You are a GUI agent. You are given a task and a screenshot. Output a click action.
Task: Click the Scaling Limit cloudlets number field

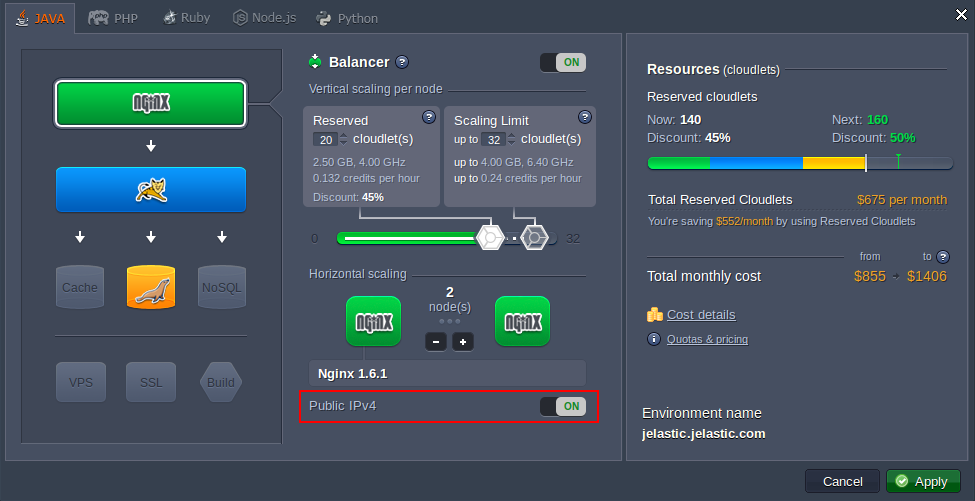[x=494, y=140]
